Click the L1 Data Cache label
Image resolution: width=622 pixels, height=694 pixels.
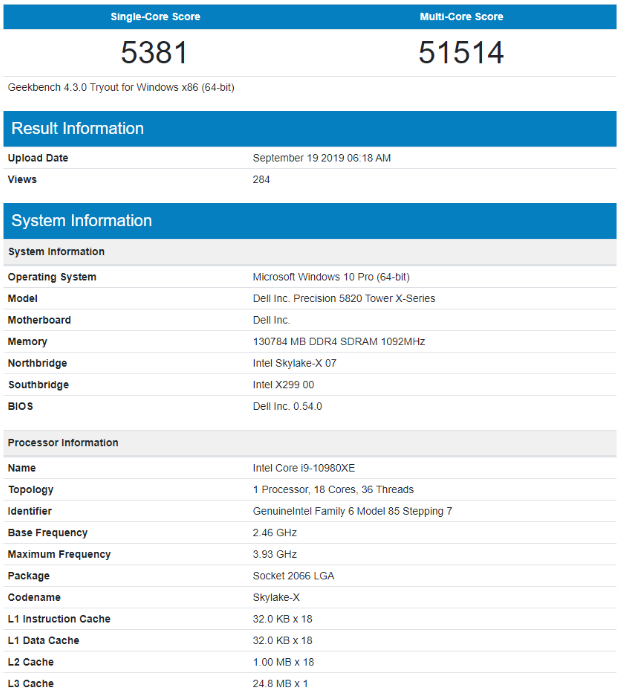[x=43, y=641]
